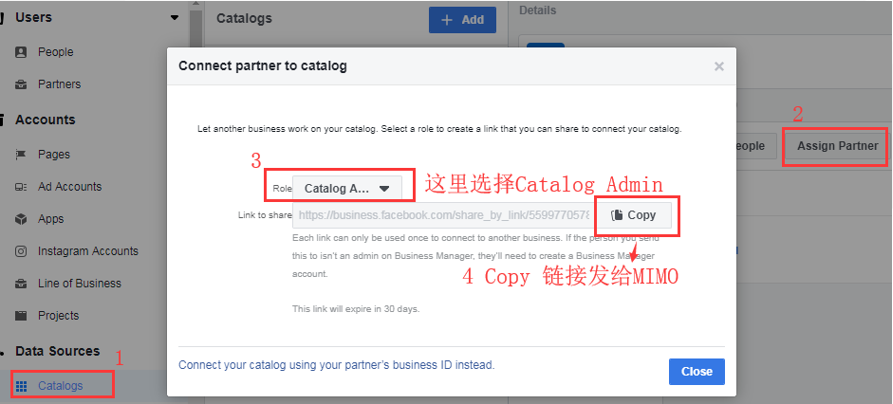Collapse the Users section arrow

174,18
